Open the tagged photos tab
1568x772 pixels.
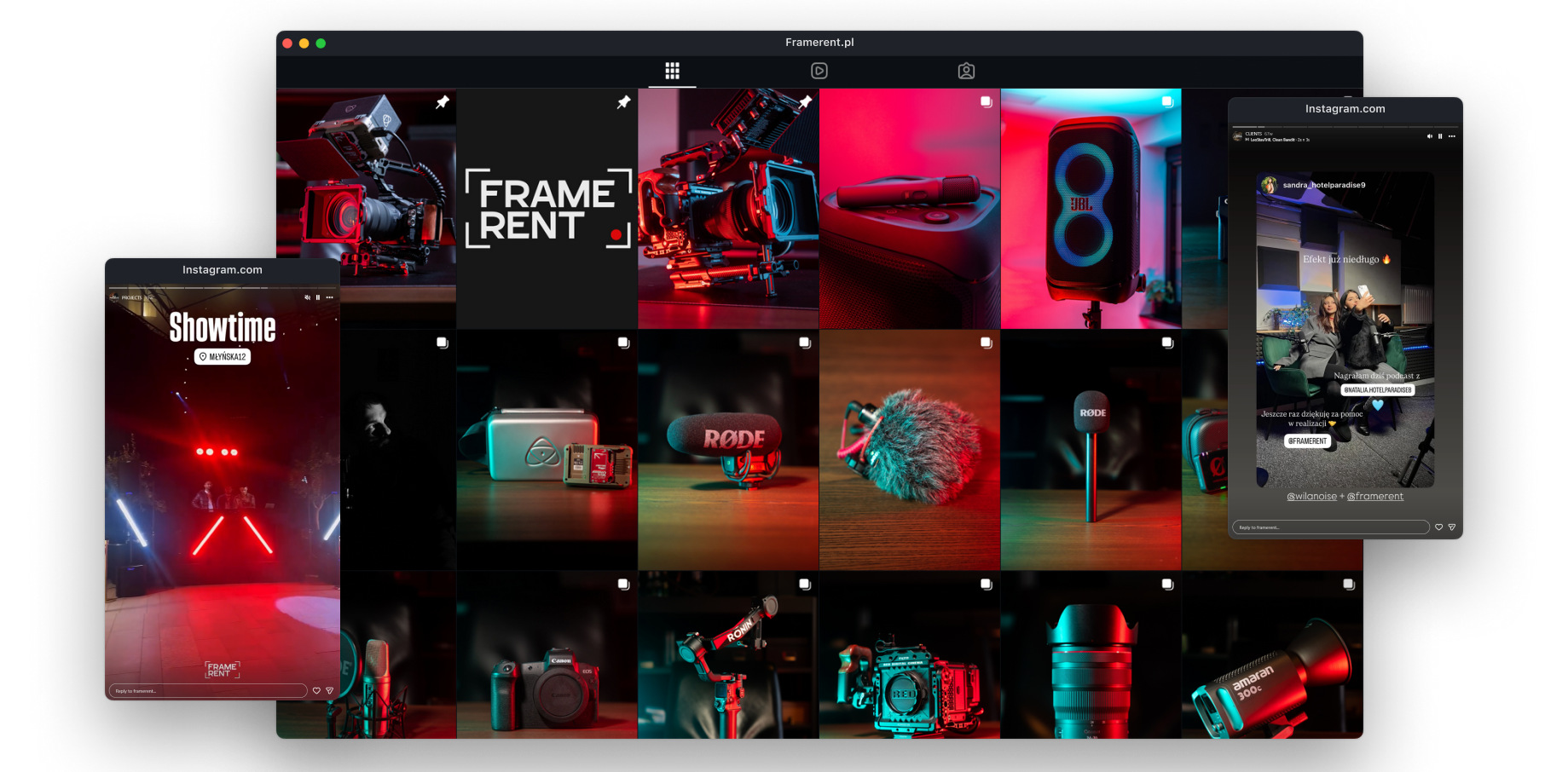pos(965,71)
